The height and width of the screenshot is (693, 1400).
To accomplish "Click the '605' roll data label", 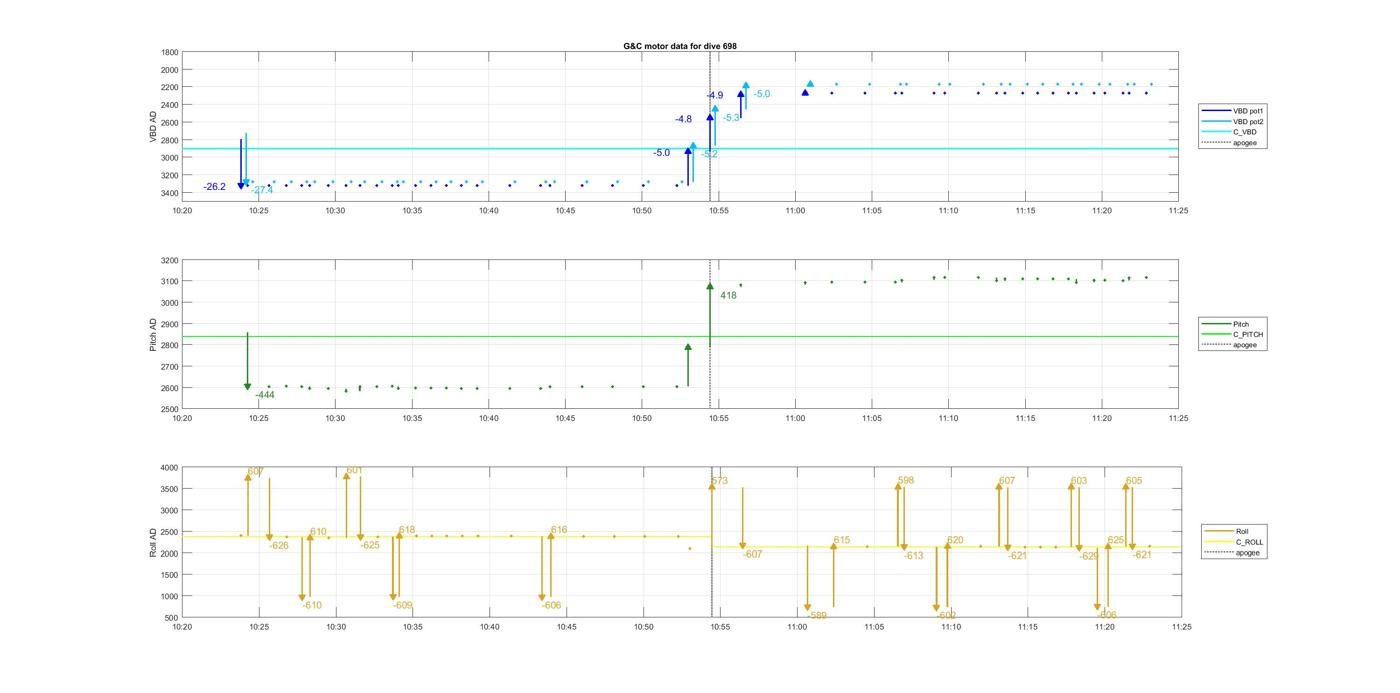I will coord(1134,481).
